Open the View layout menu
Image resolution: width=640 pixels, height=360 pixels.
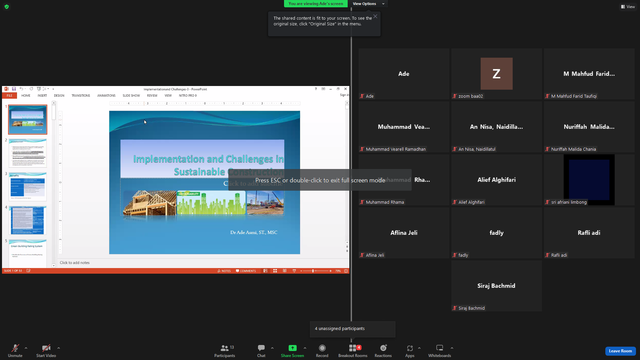[x=628, y=7]
